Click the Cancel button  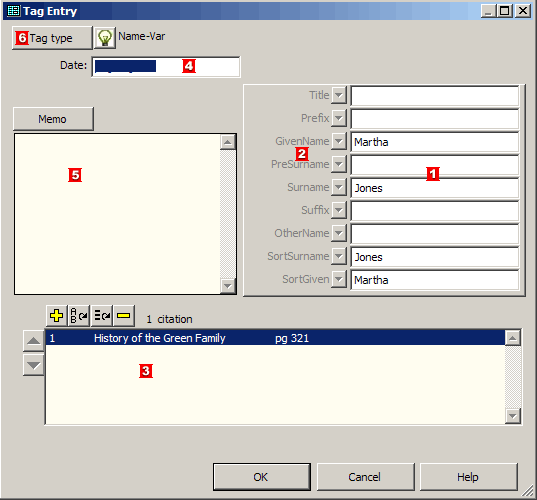click(365, 477)
